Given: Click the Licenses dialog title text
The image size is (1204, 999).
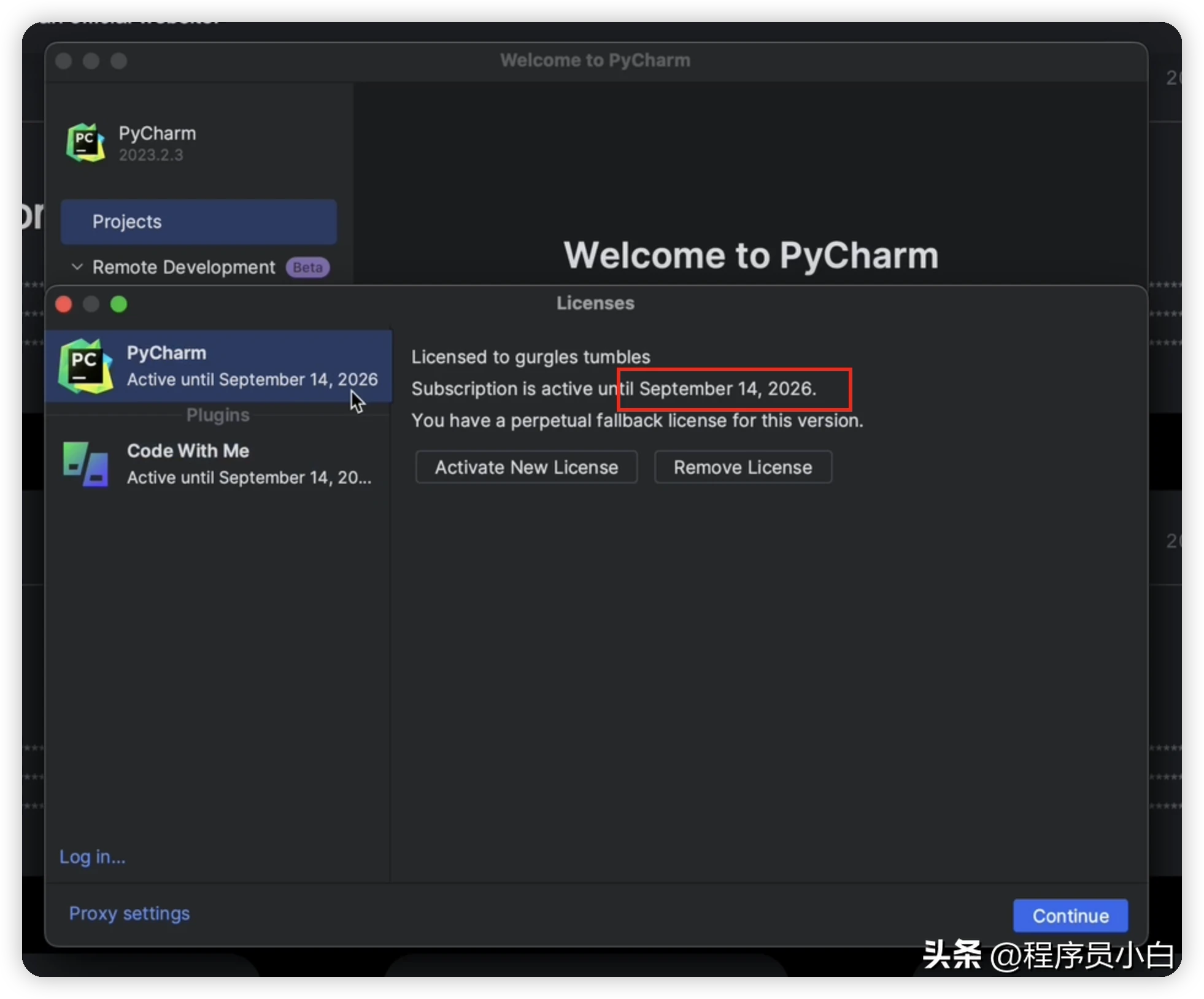Looking at the screenshot, I should pos(595,303).
